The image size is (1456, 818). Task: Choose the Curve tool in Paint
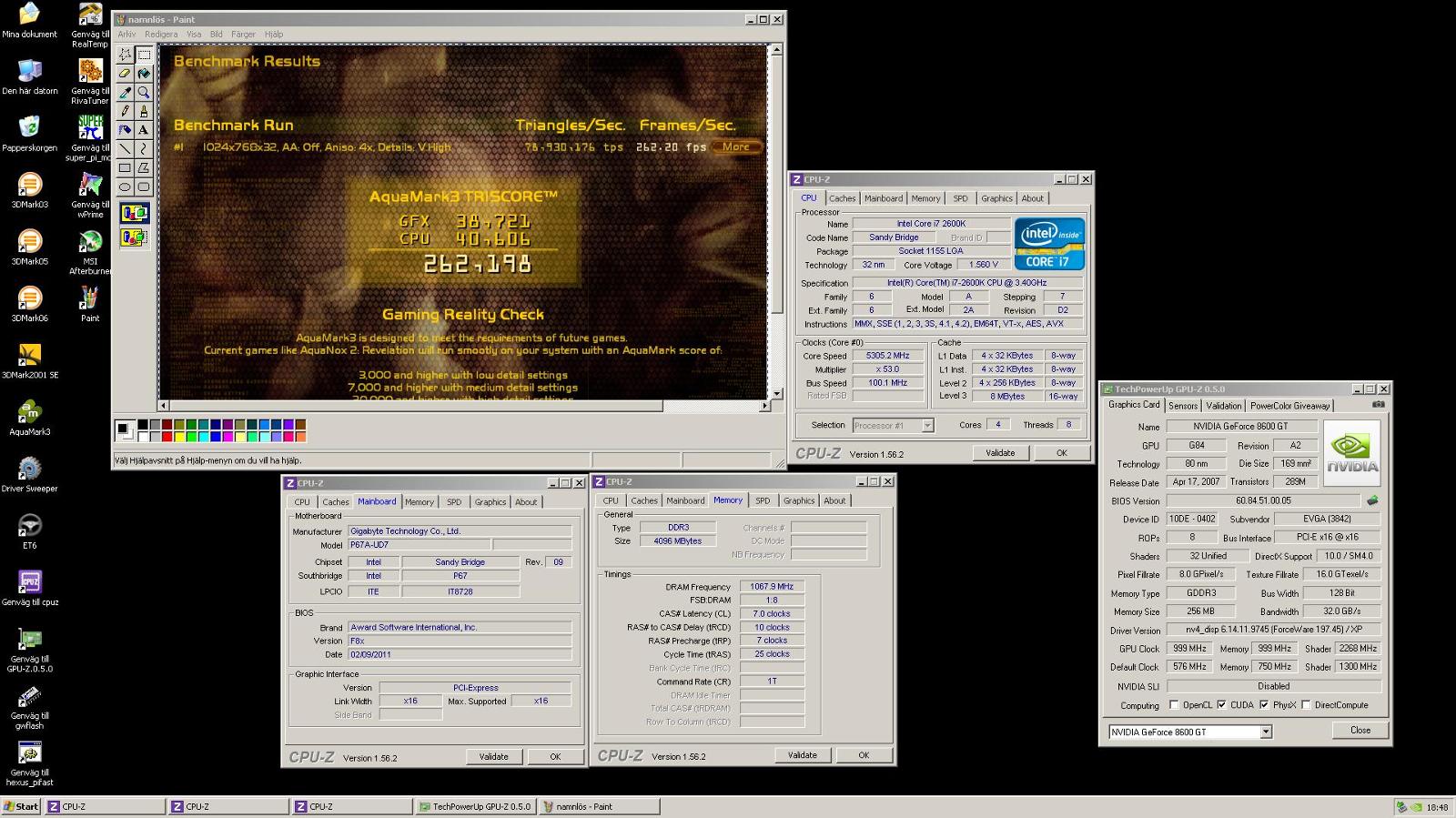coord(144,149)
